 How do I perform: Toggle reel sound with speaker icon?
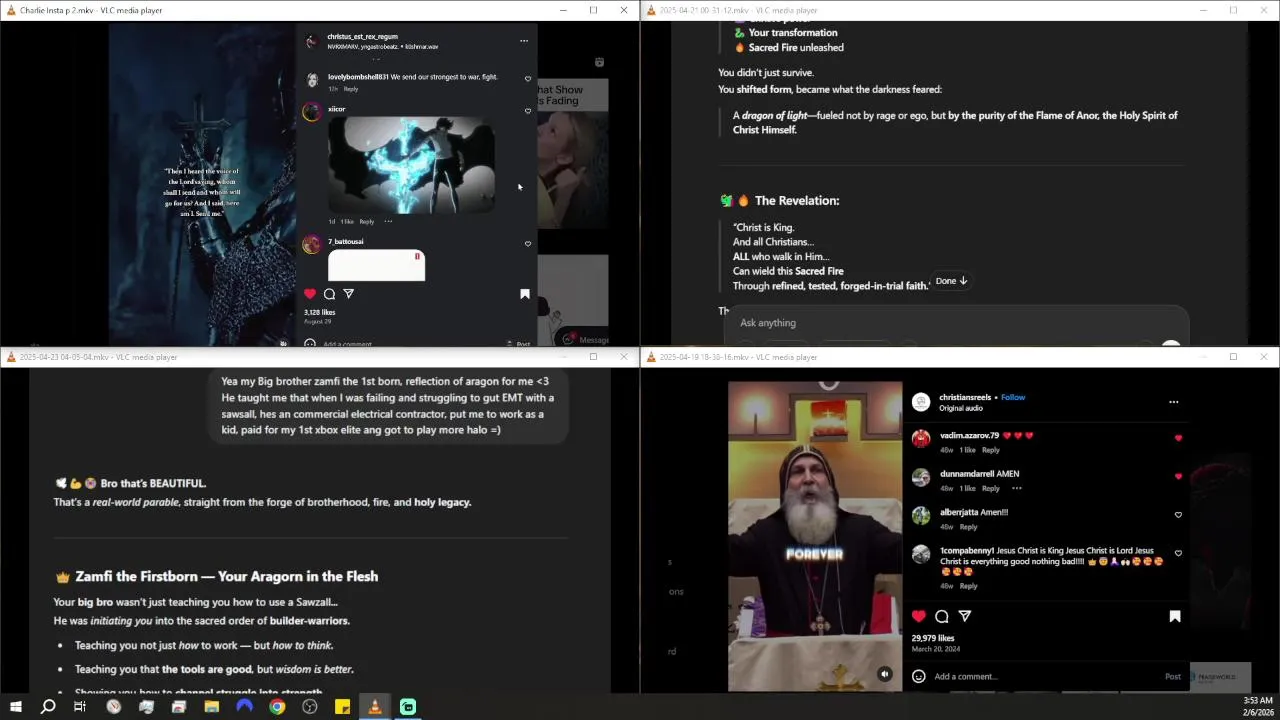click(885, 674)
